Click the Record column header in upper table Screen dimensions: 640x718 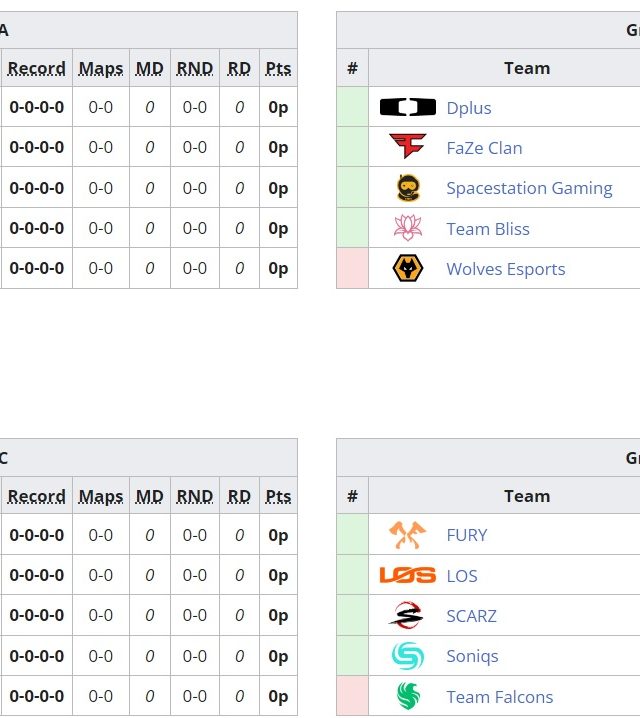pos(36,68)
